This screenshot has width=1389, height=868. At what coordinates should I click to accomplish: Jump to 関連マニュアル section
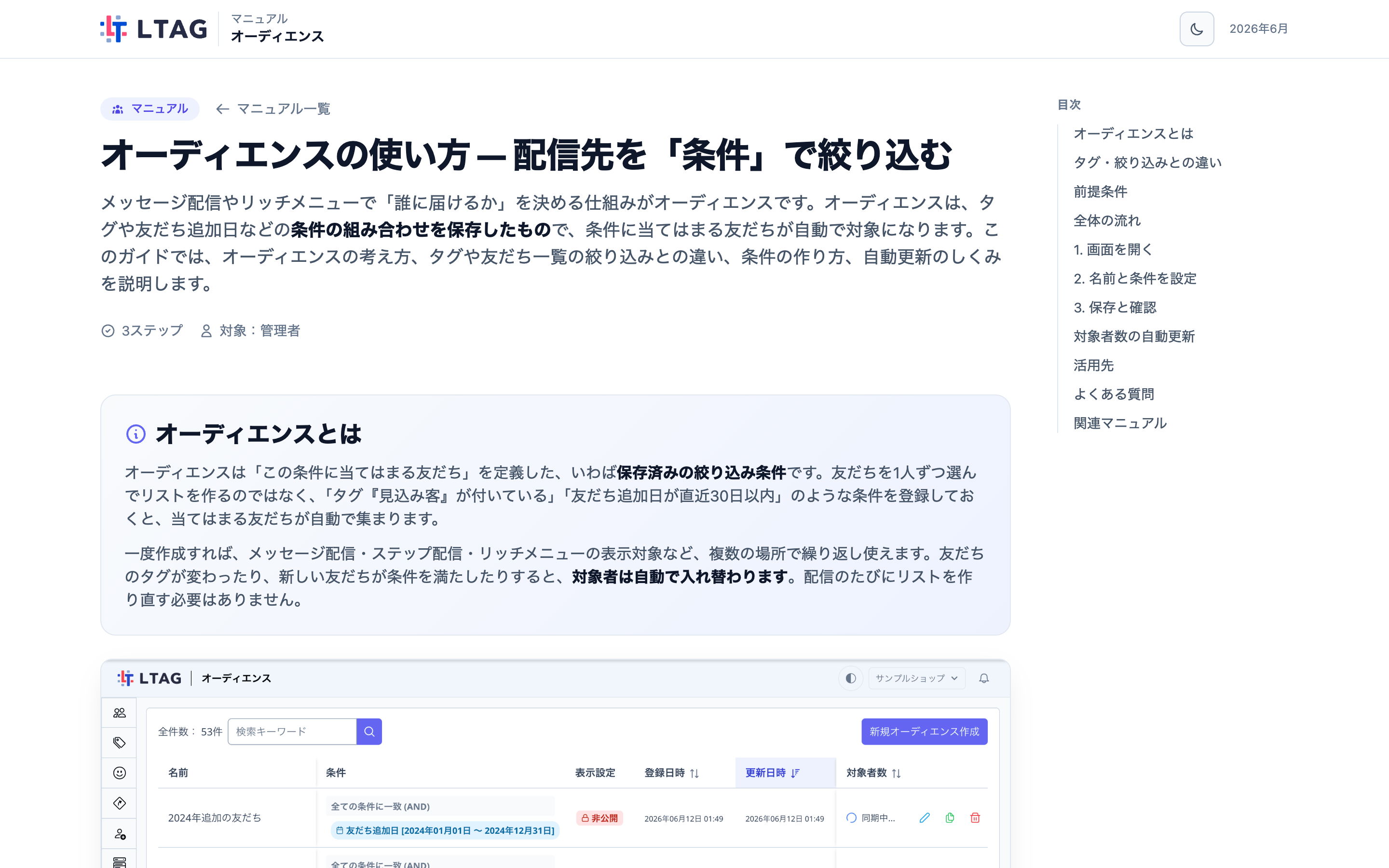point(1120,423)
